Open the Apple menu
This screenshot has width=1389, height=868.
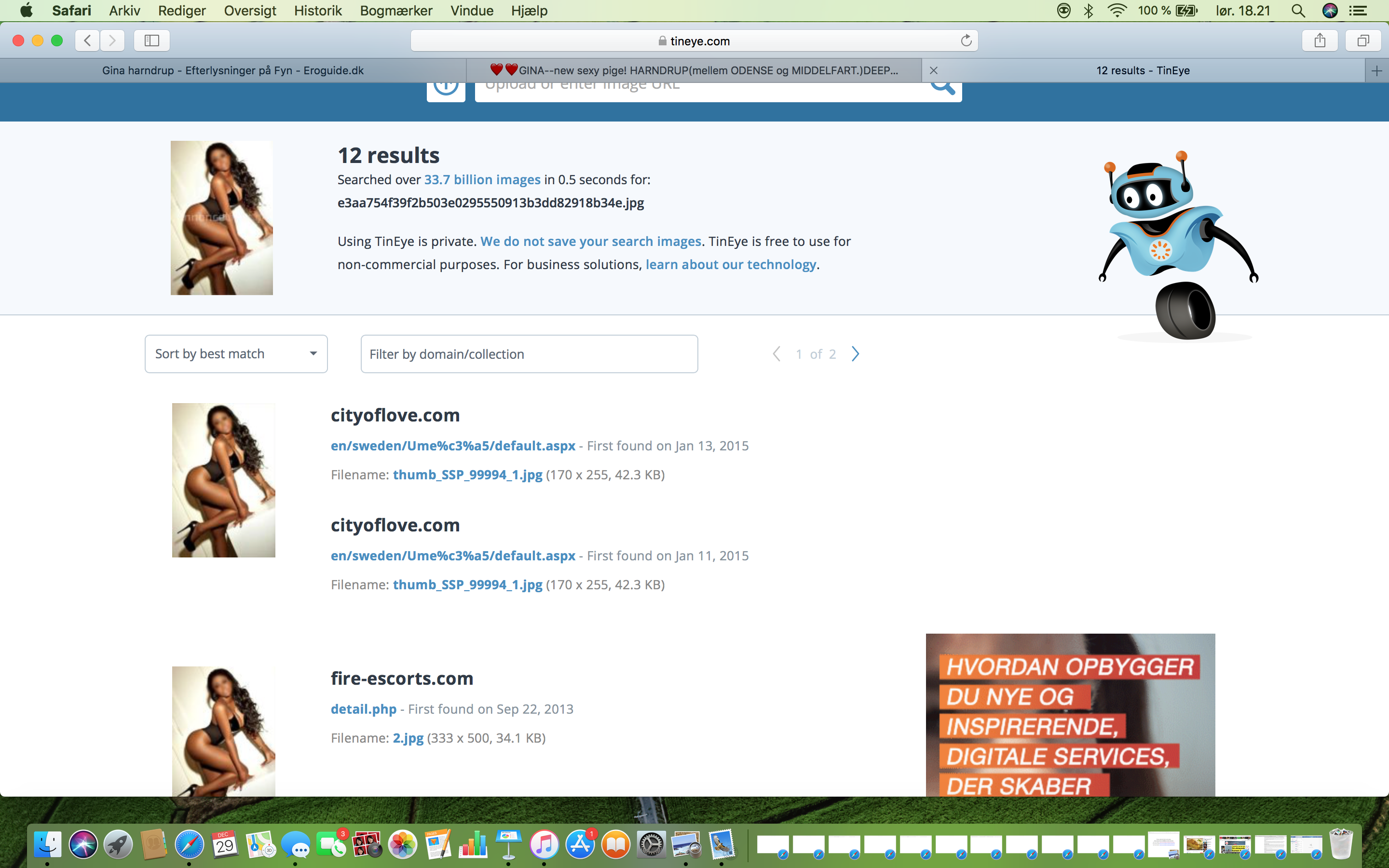pyautogui.click(x=27, y=10)
